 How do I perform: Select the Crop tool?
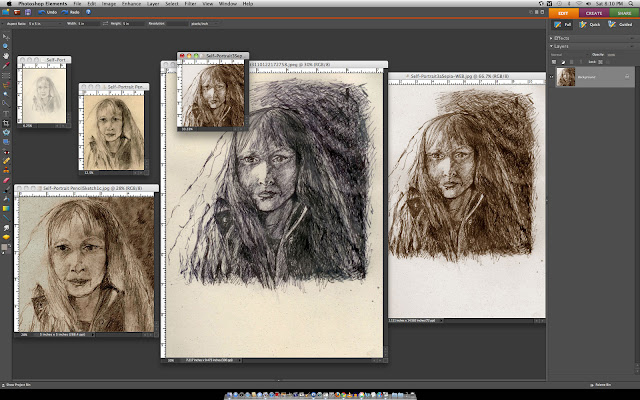pyautogui.click(x=5, y=122)
